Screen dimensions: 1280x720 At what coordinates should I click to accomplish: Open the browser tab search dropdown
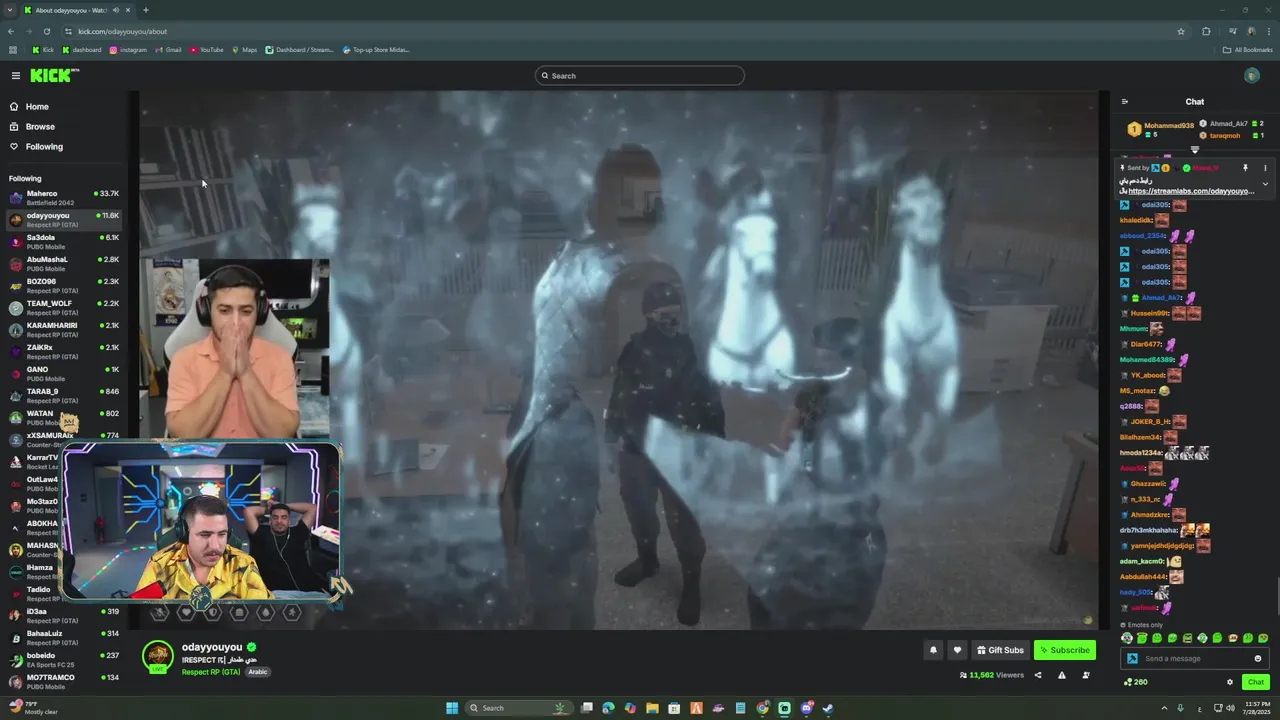click(x=10, y=10)
